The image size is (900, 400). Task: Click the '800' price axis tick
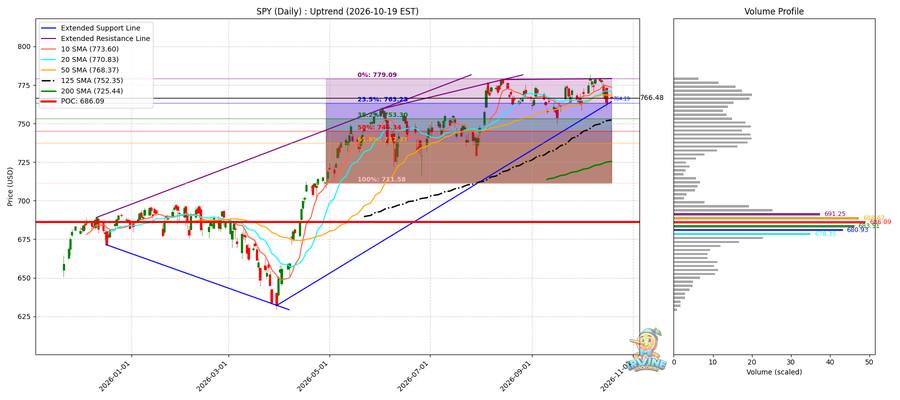click(26, 46)
